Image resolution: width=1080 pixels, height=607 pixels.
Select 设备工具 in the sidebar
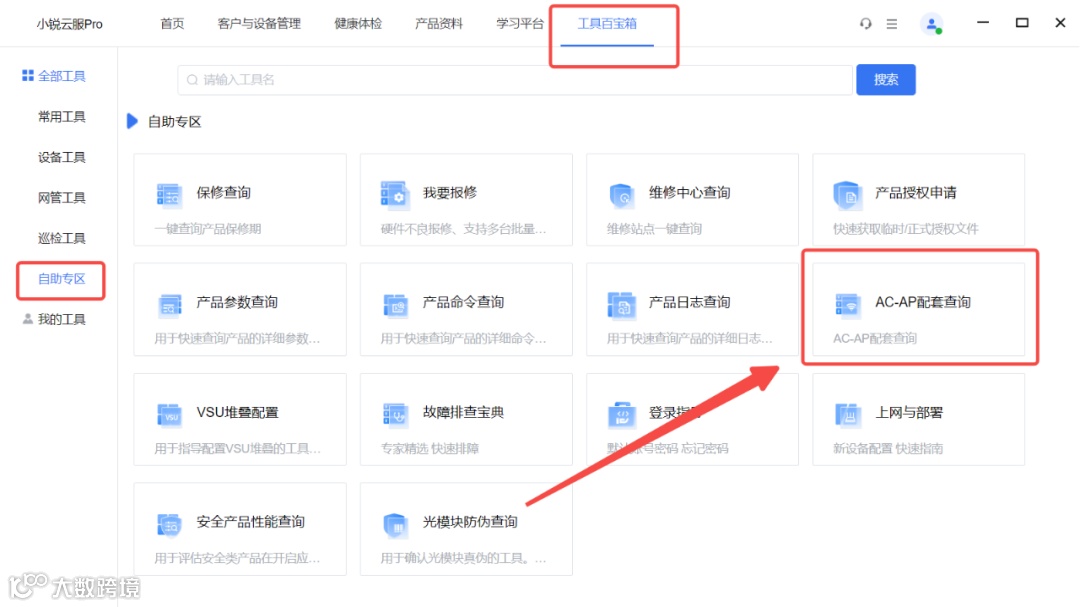[61, 157]
